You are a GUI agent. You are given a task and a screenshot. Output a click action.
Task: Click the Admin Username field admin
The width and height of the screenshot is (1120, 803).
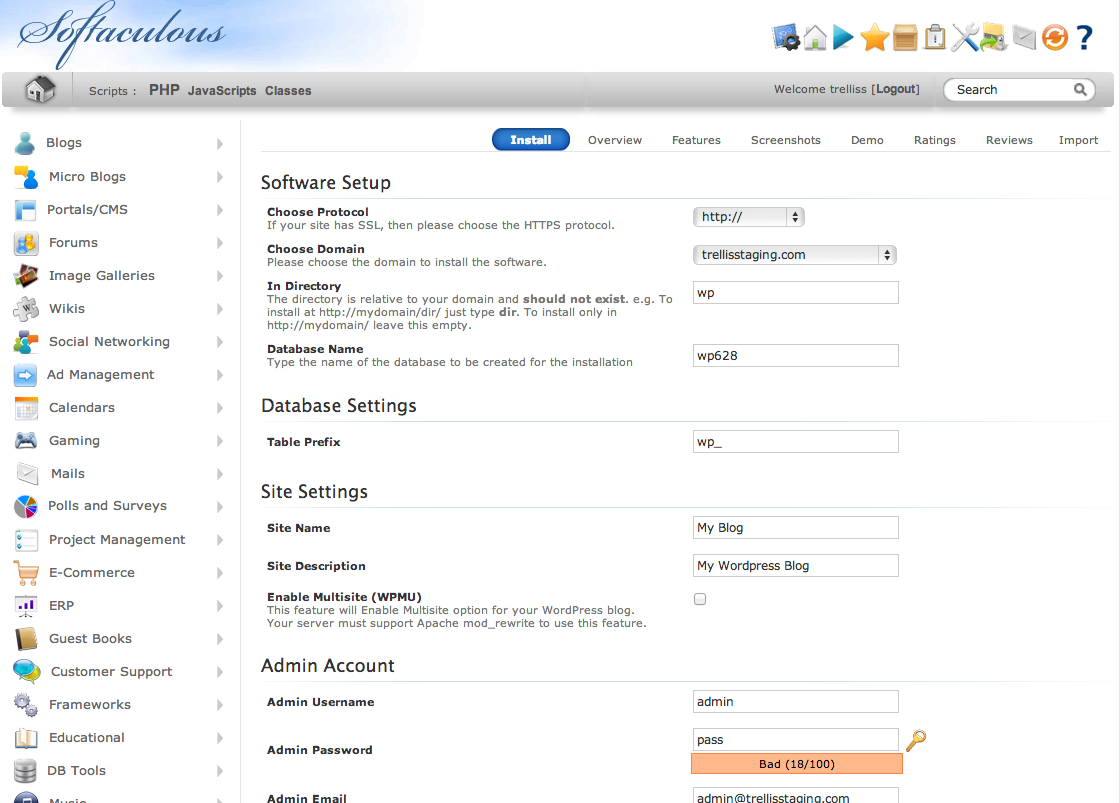pyautogui.click(x=795, y=702)
